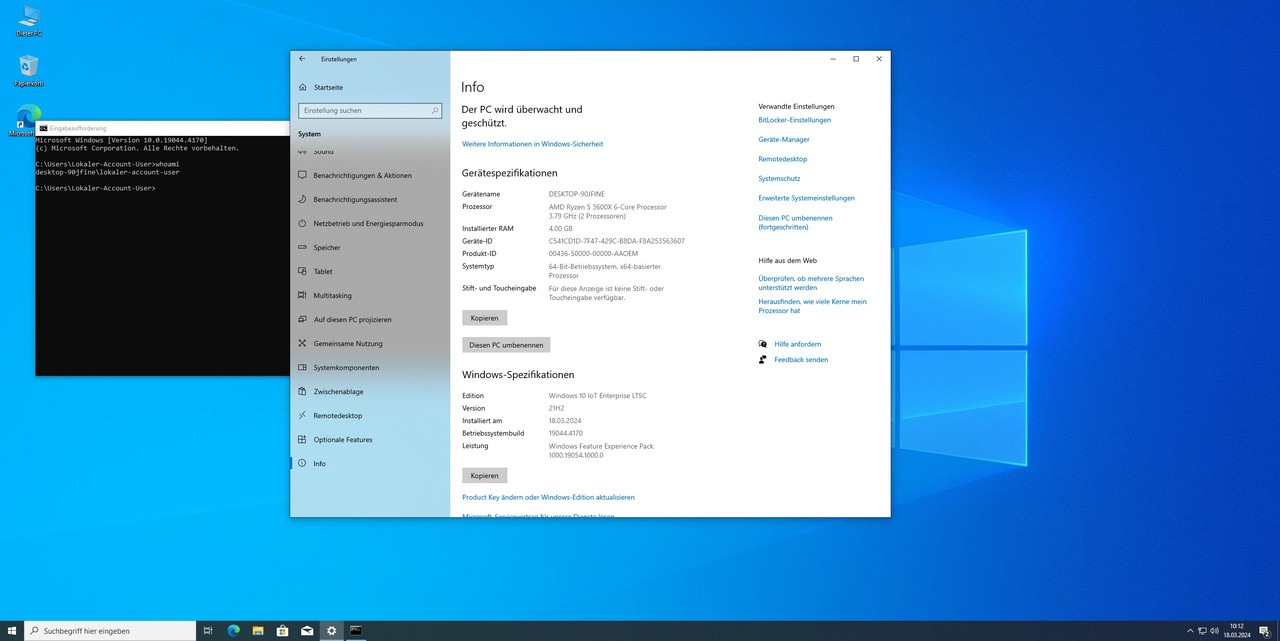
Task: Maximize the Einstellungen window
Action: tap(856, 59)
